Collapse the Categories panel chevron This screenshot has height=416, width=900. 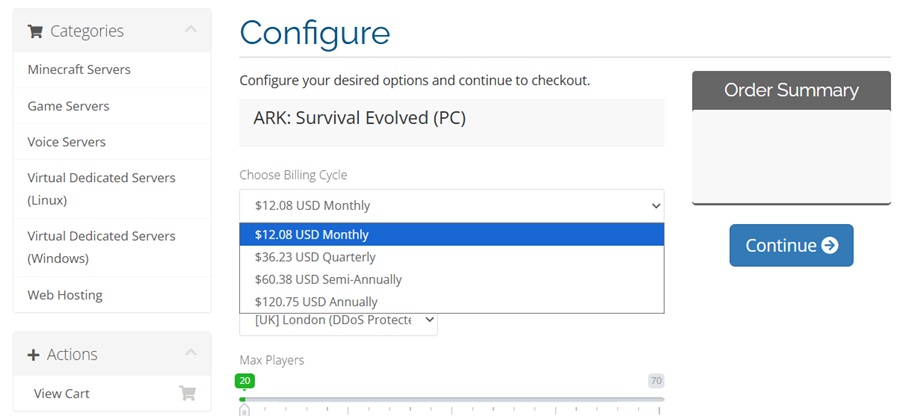(191, 29)
